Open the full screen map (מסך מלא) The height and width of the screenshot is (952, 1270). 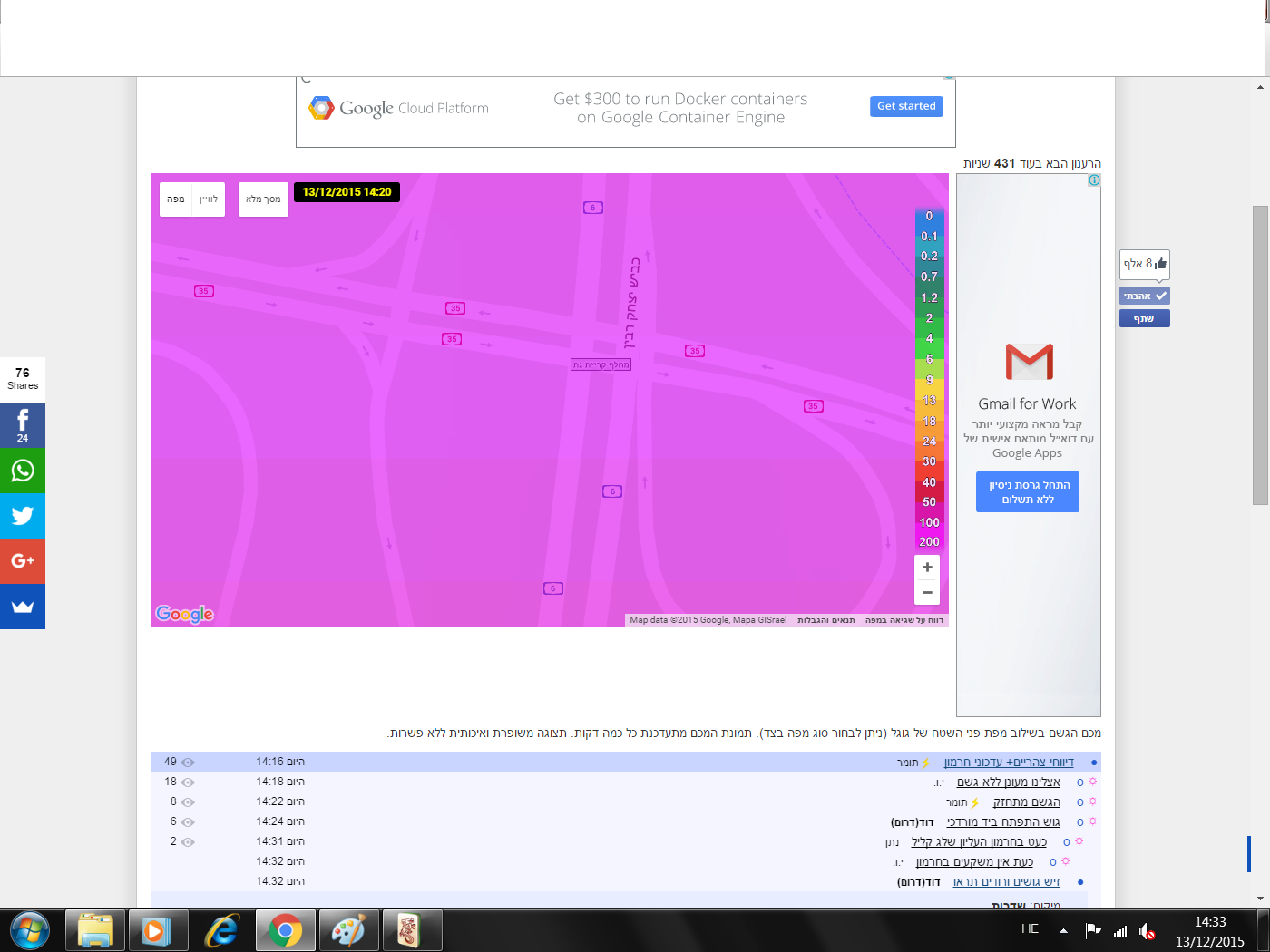[x=263, y=199]
